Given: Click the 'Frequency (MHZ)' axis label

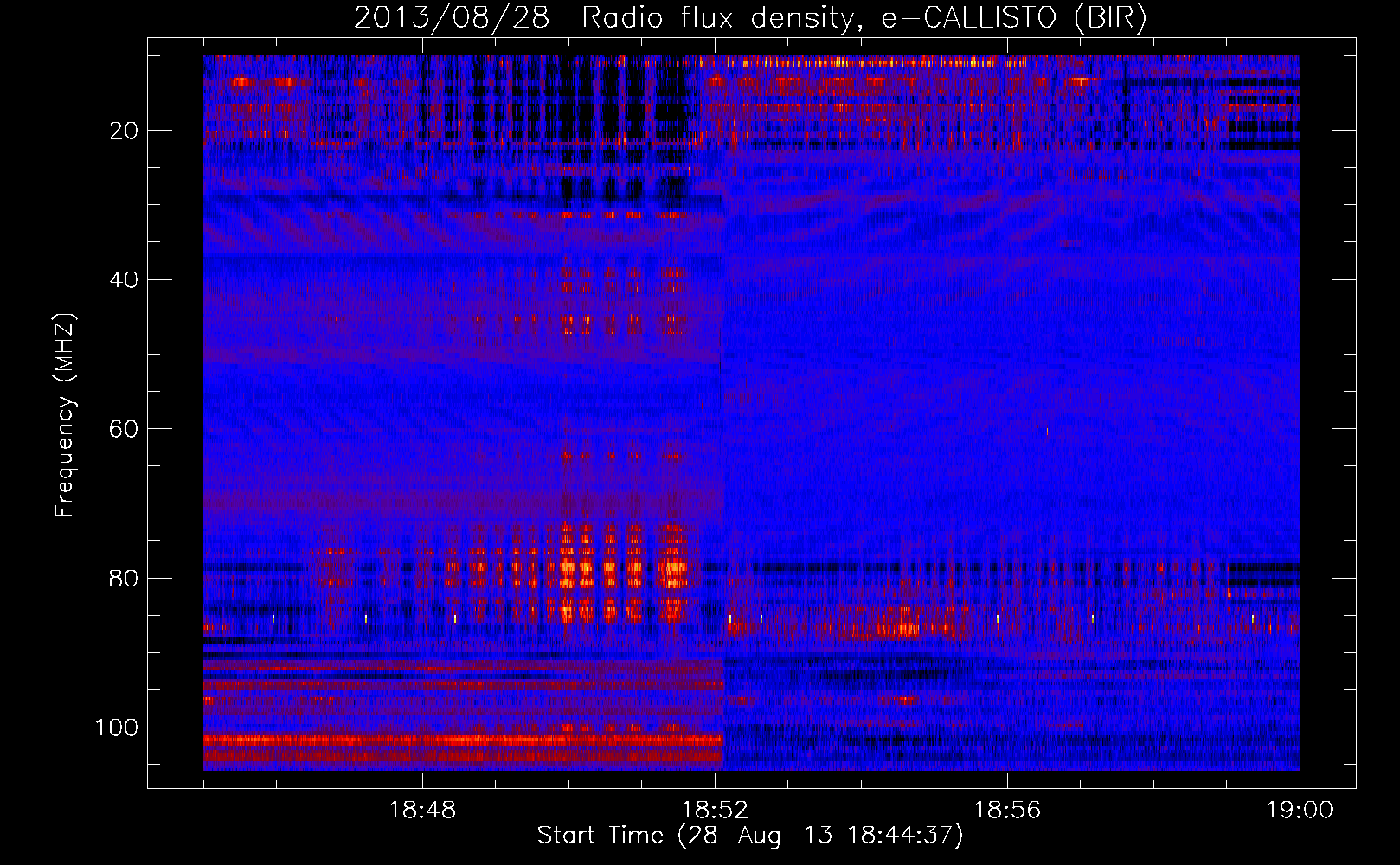Looking at the screenshot, I should click(65, 415).
